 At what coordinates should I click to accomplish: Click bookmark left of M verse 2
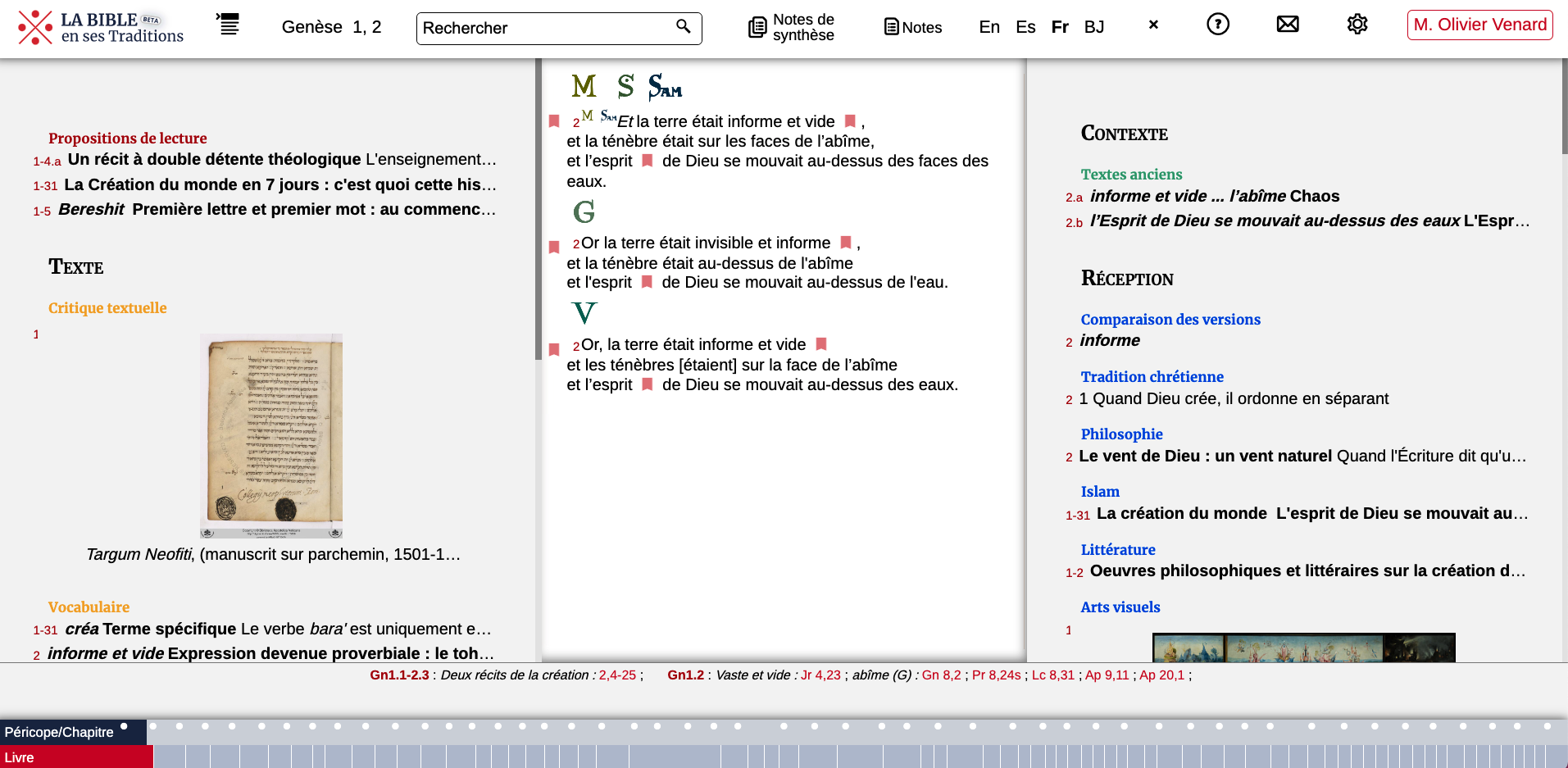click(x=554, y=121)
